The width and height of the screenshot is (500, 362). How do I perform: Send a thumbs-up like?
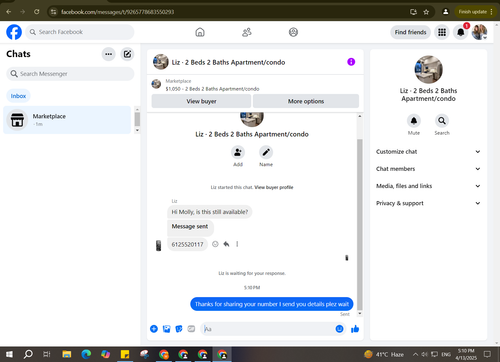coord(355,329)
